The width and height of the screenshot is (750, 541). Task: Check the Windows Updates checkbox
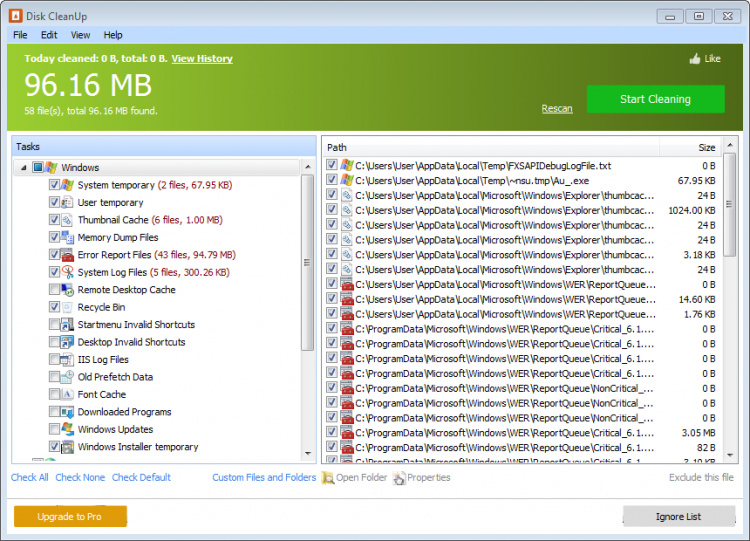[54, 429]
